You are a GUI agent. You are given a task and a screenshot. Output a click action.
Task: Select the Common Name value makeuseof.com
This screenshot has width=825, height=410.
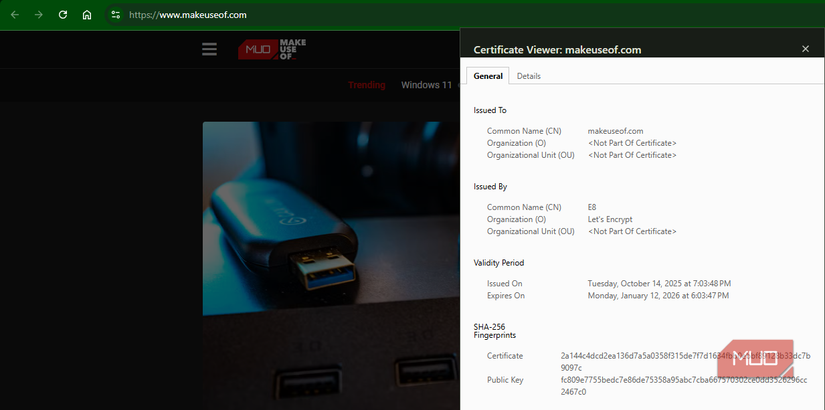[615, 131]
